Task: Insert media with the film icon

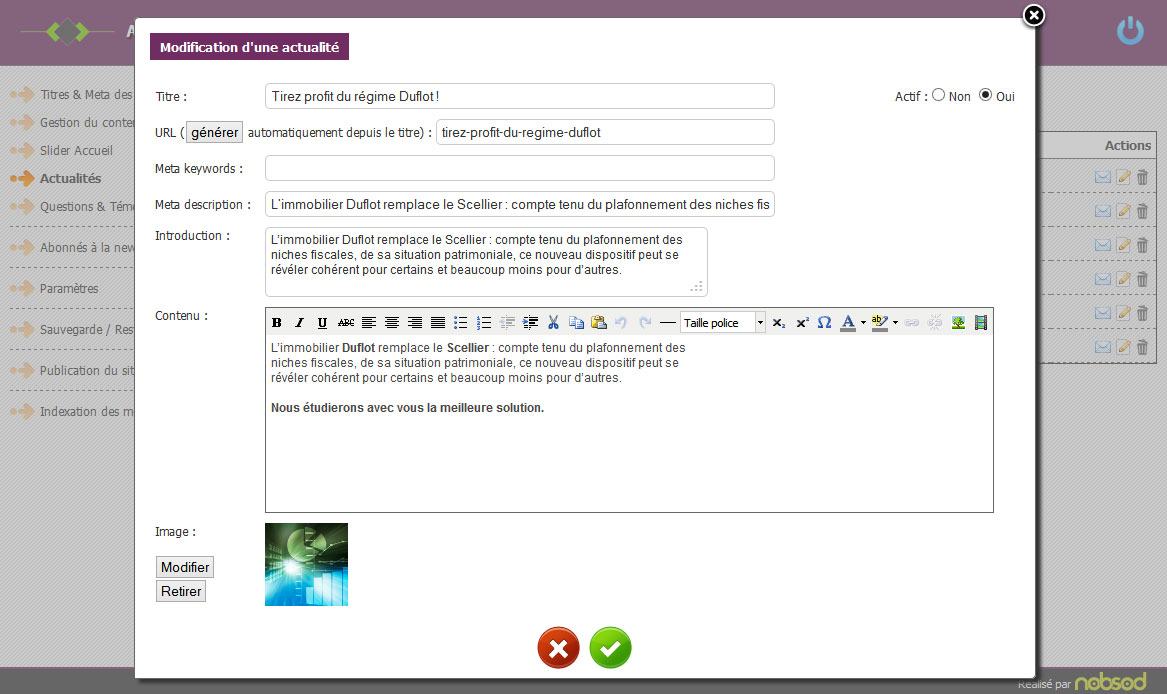Action: tap(981, 322)
